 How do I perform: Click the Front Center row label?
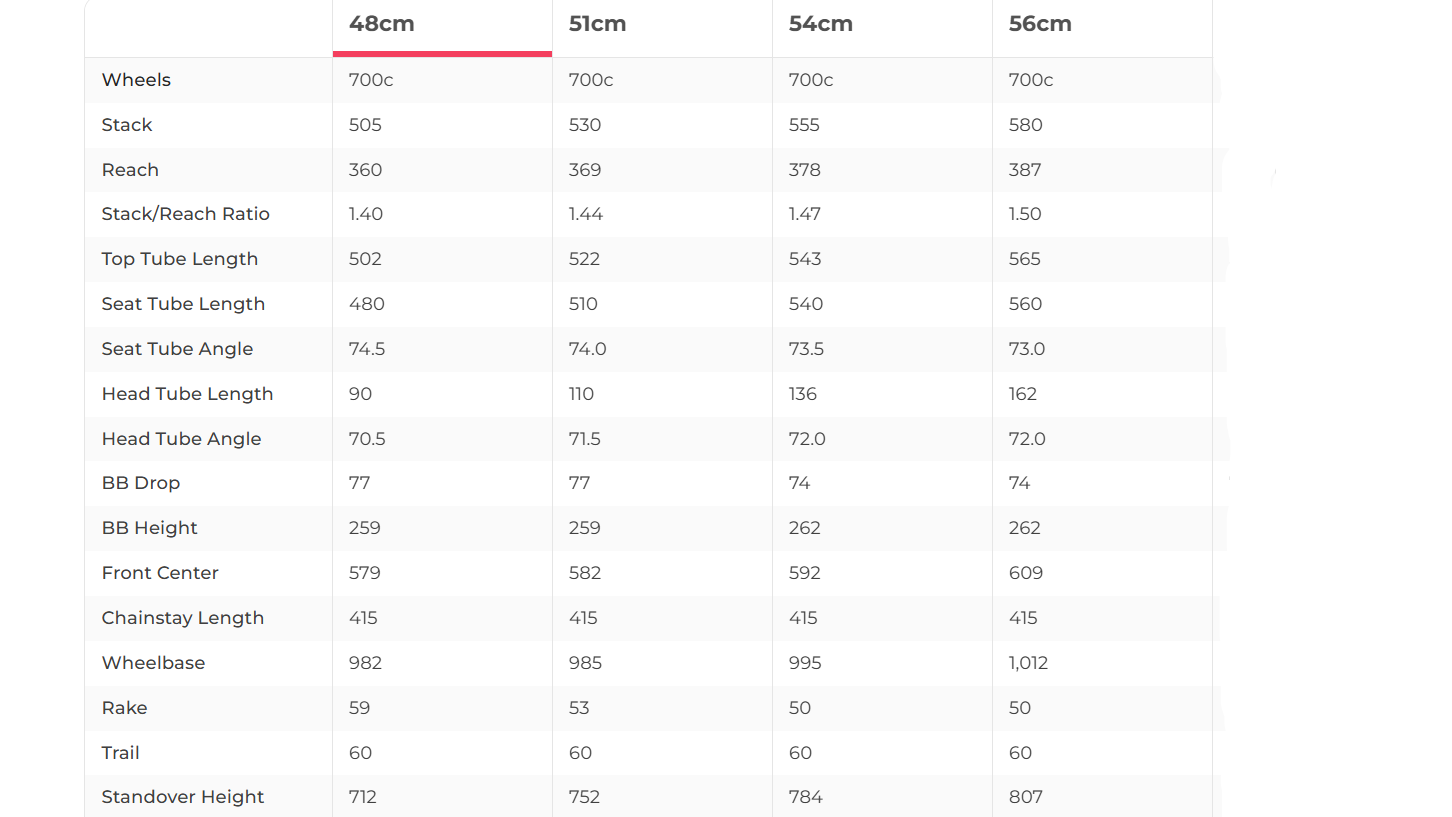pyautogui.click(x=160, y=573)
